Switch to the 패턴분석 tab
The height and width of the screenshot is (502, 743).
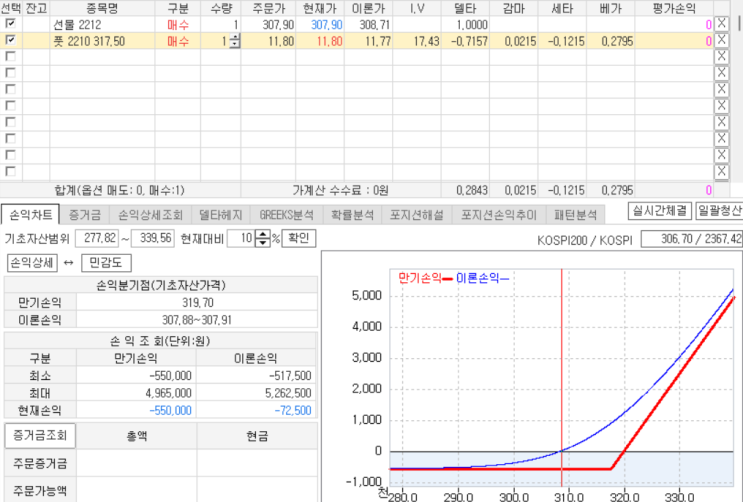575,215
